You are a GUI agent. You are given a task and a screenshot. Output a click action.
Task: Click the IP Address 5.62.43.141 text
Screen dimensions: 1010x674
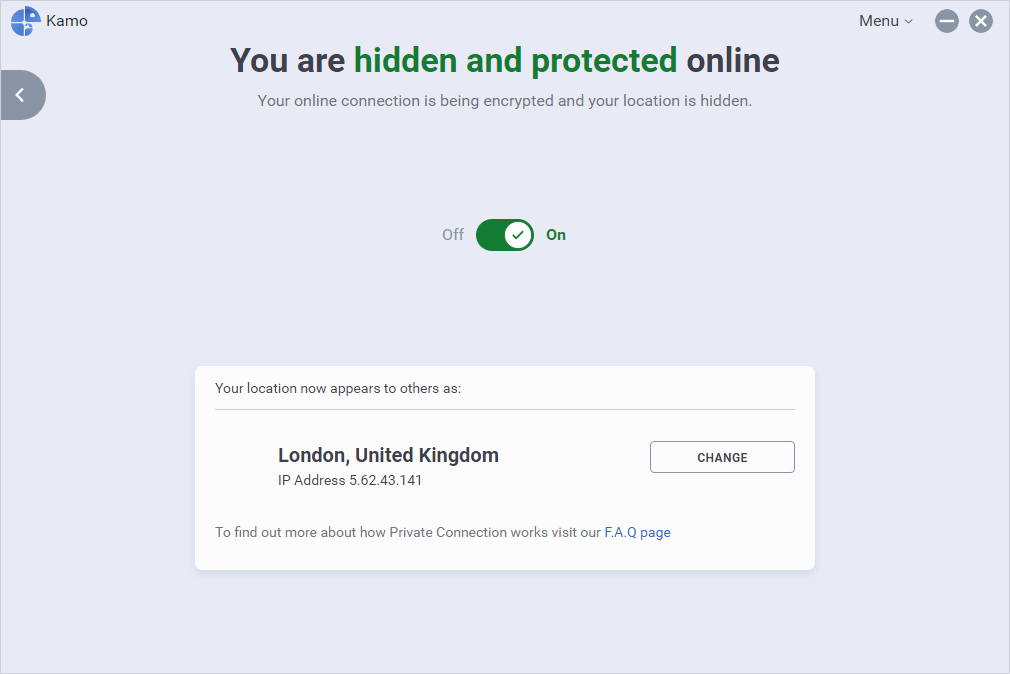pos(349,480)
